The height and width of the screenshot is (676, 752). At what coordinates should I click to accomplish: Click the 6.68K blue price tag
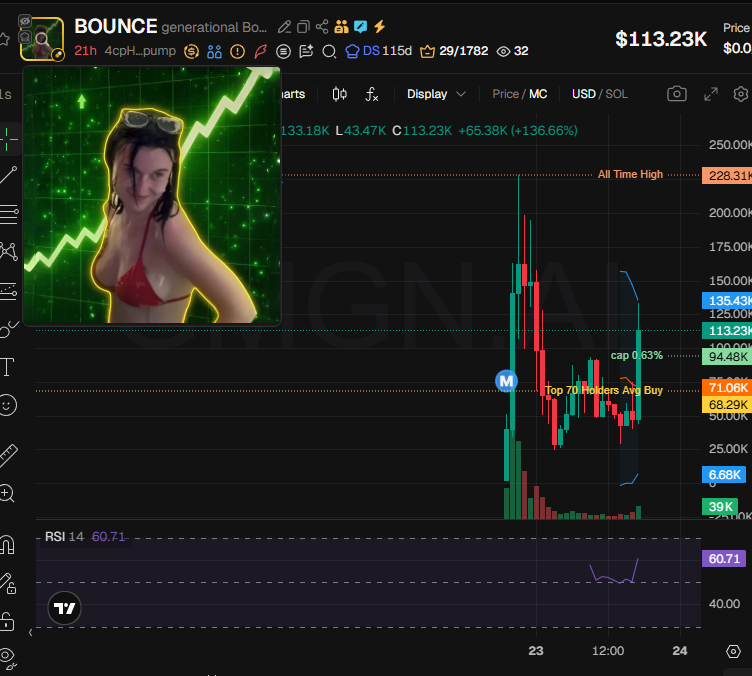[x=724, y=475]
